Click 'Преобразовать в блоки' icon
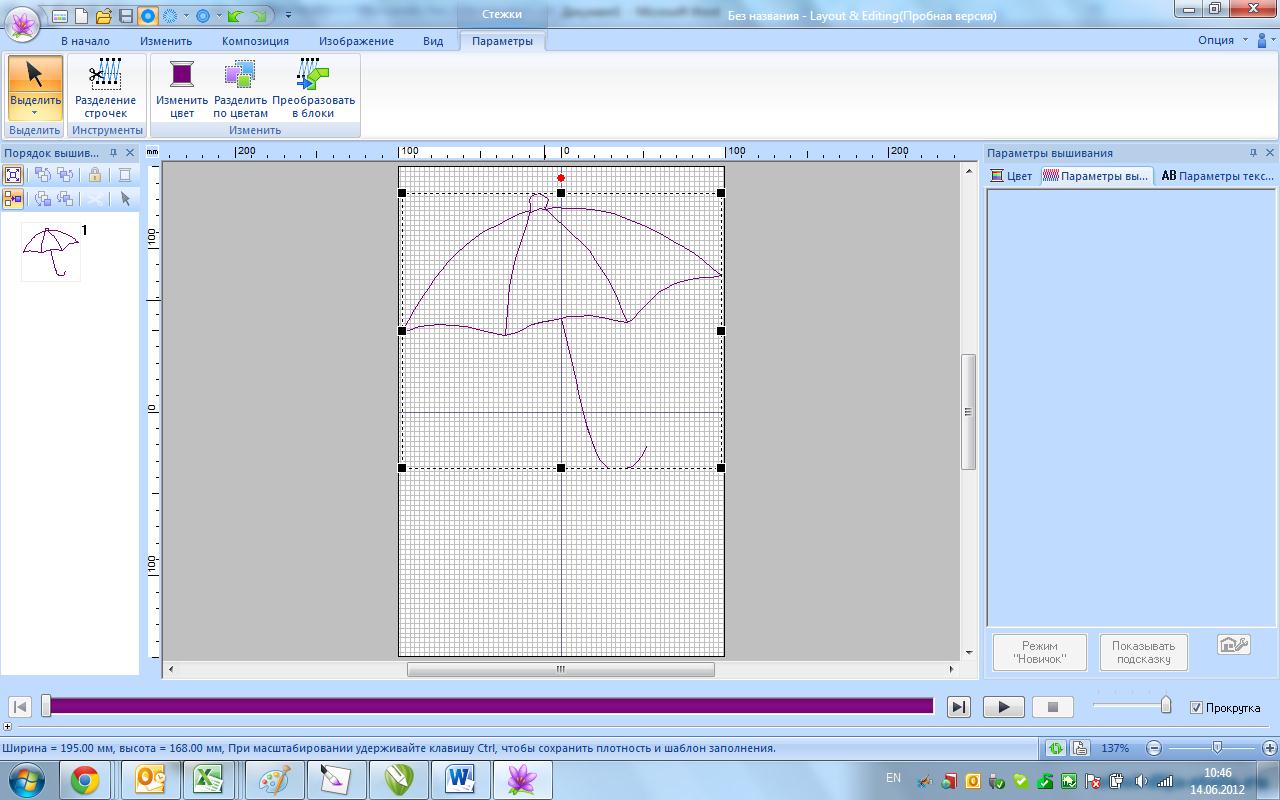The image size is (1280, 800). pos(313,88)
